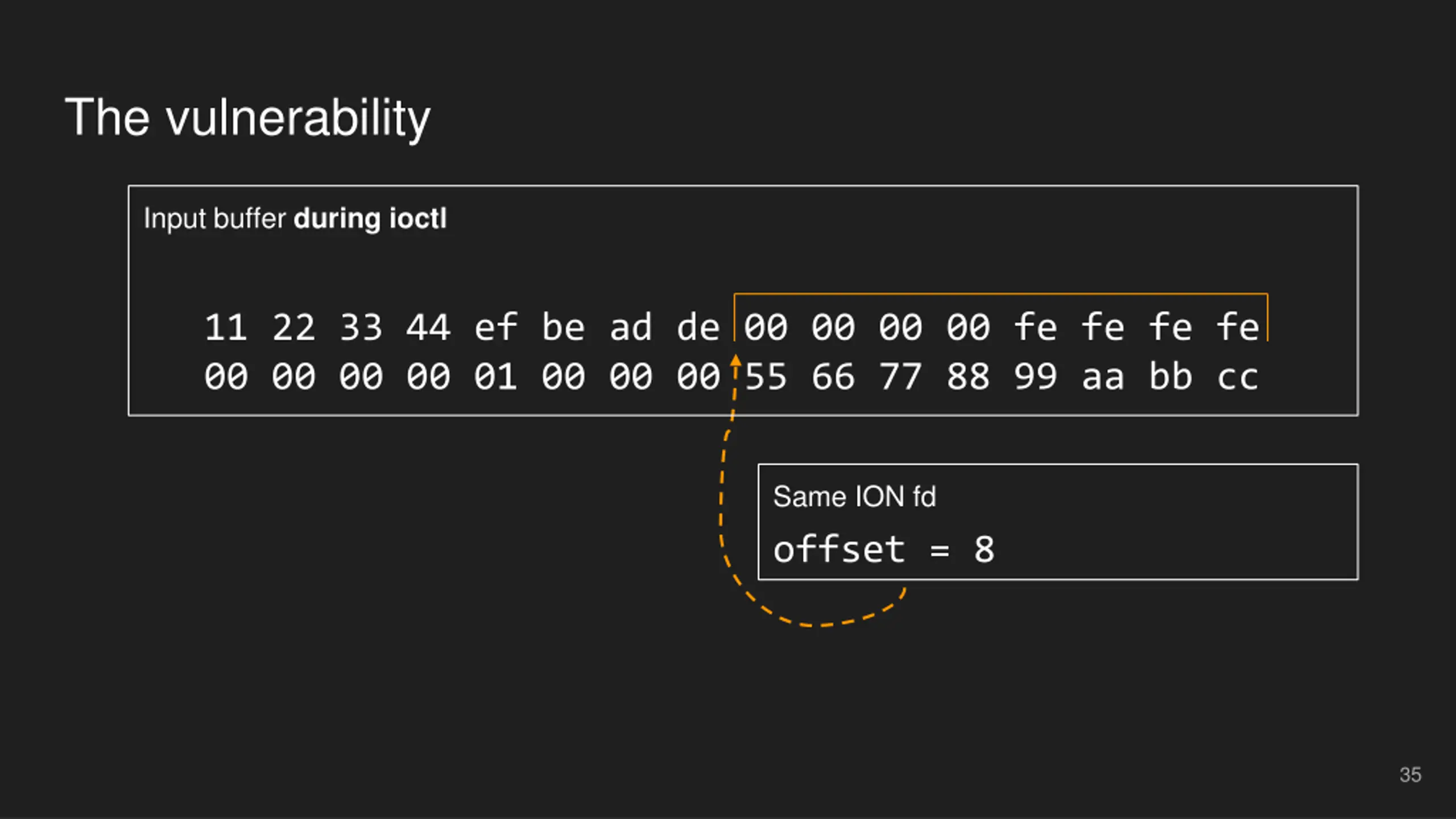The width and height of the screenshot is (1456, 819).
Task: Click the "Same ION fd" label
Action: click(x=854, y=497)
